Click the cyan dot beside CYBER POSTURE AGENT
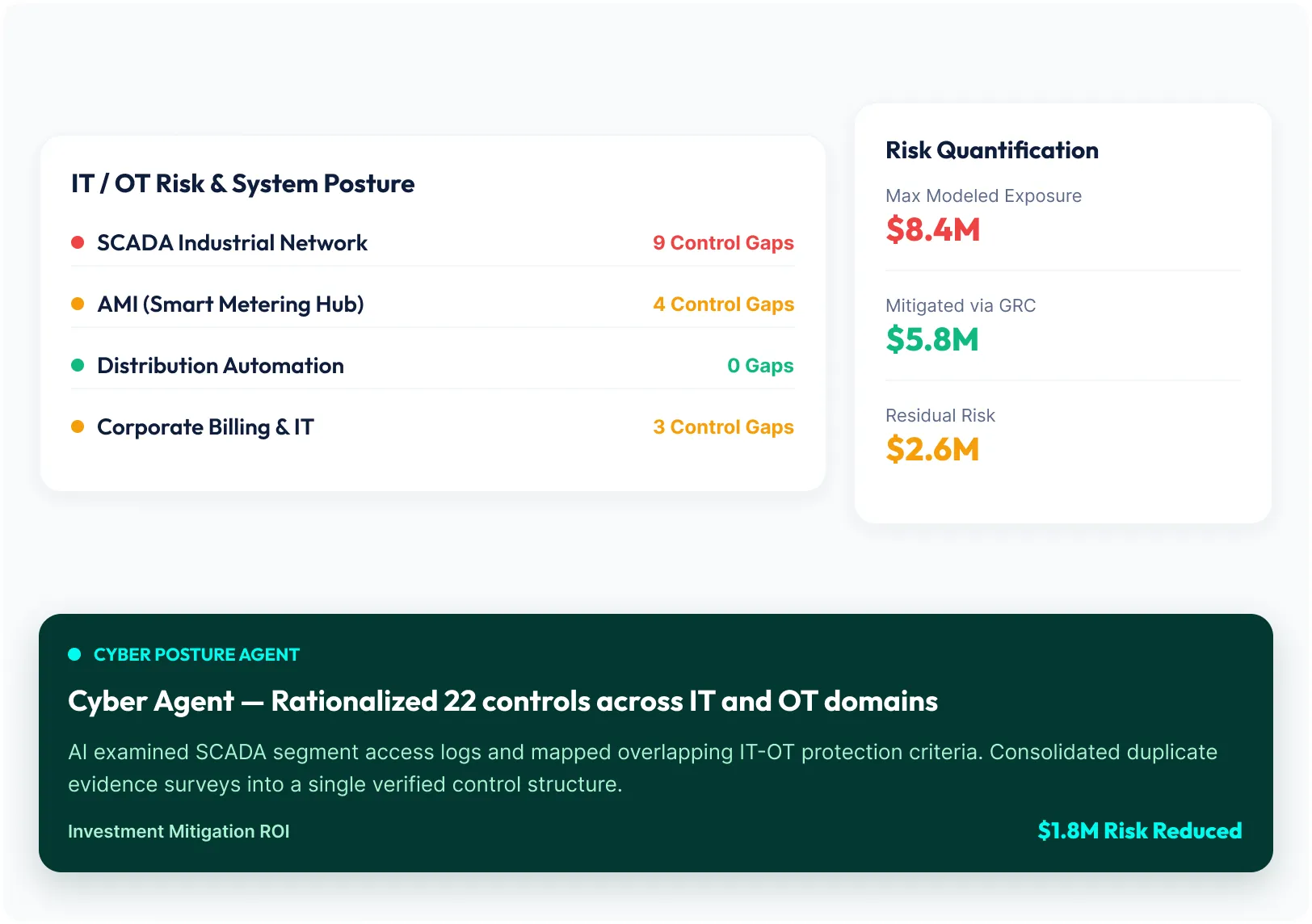This screenshot has height=924, width=1312. tap(74, 654)
